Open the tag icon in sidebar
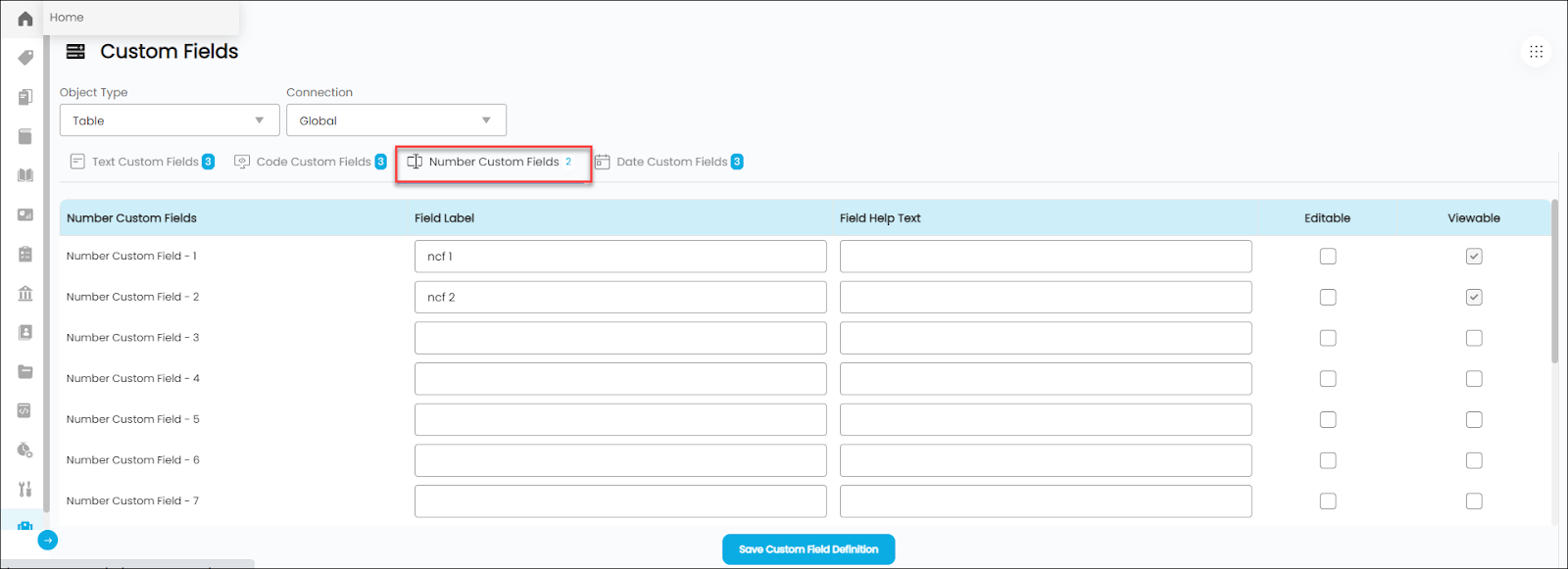 (x=25, y=58)
